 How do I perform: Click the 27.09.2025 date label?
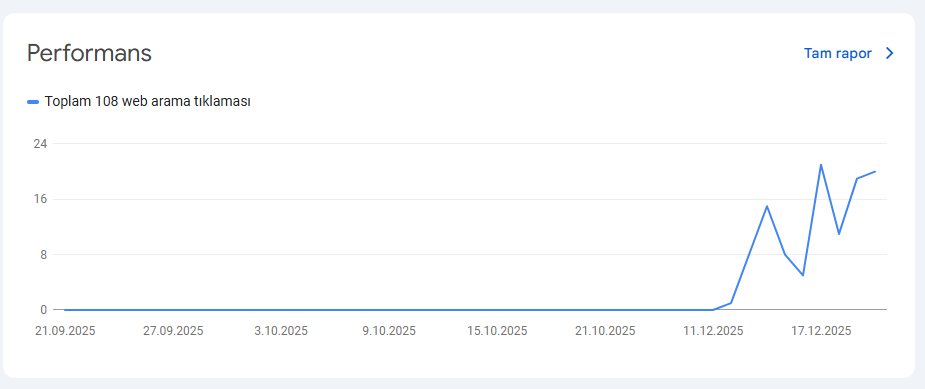pyautogui.click(x=173, y=331)
